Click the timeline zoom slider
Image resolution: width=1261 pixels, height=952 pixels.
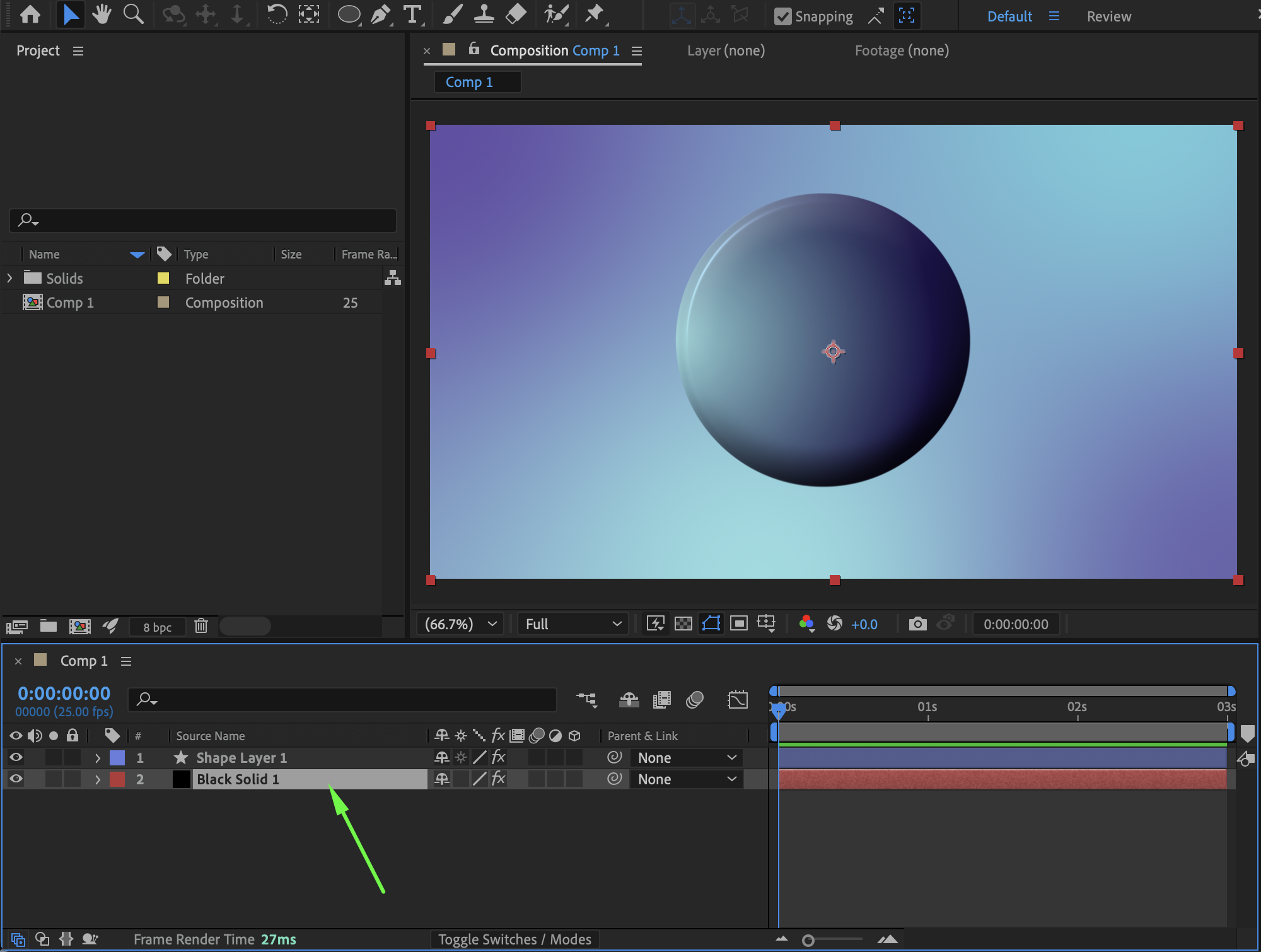(x=808, y=941)
